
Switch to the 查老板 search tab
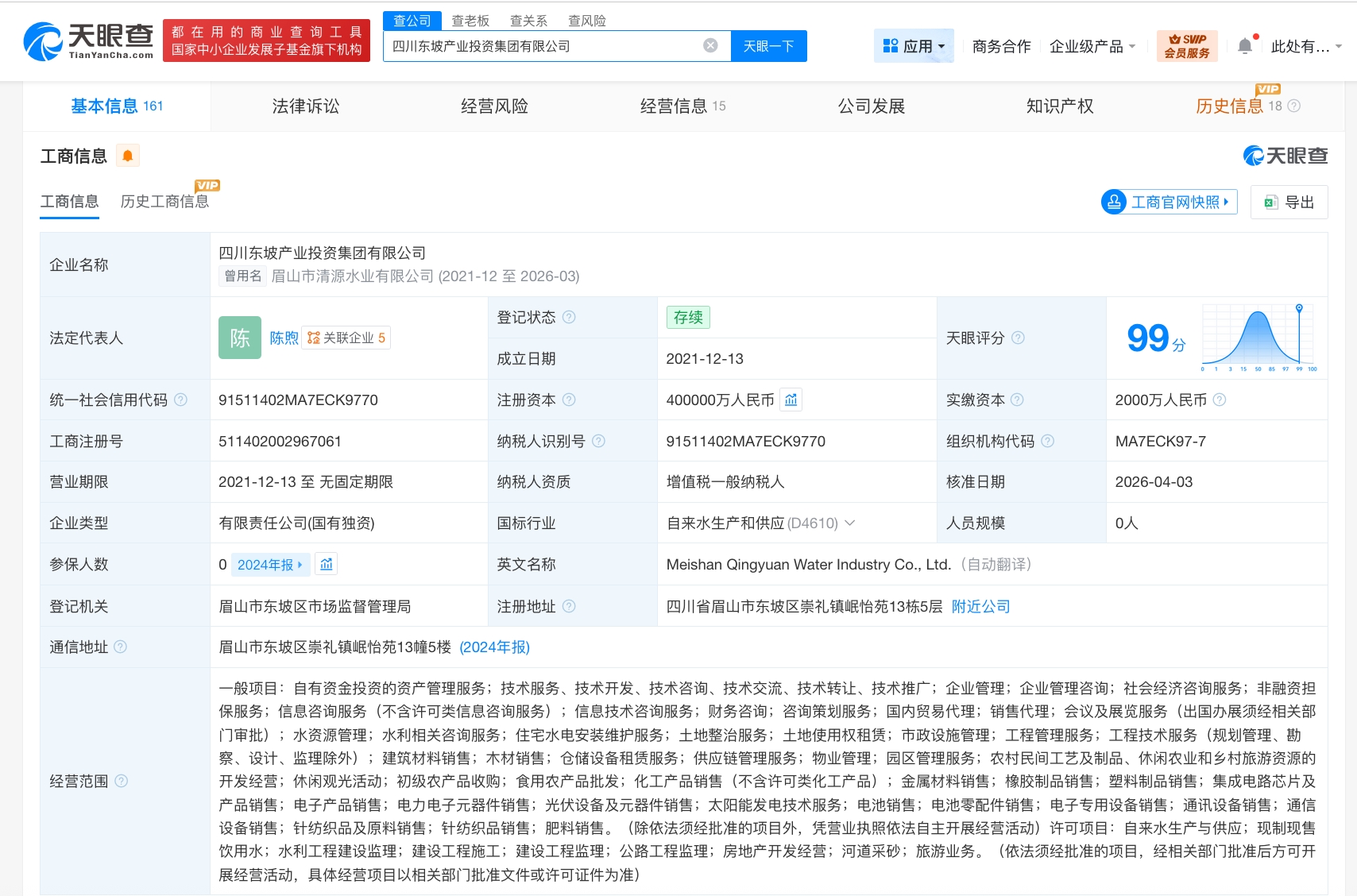pyautogui.click(x=470, y=20)
